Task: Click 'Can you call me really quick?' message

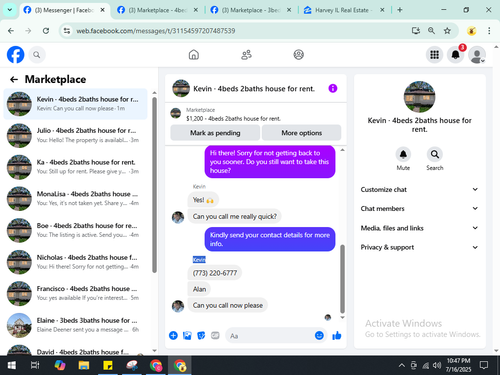Action: tap(234, 217)
